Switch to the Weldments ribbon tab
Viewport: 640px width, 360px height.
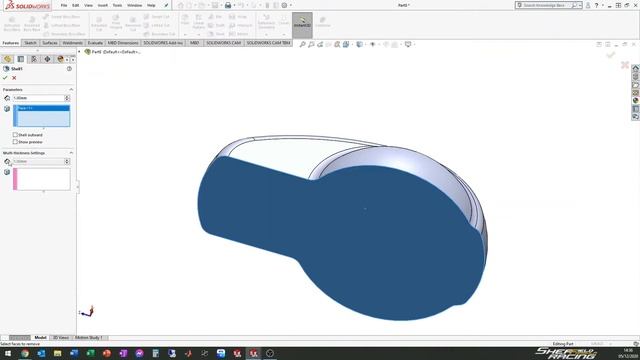(x=73, y=43)
